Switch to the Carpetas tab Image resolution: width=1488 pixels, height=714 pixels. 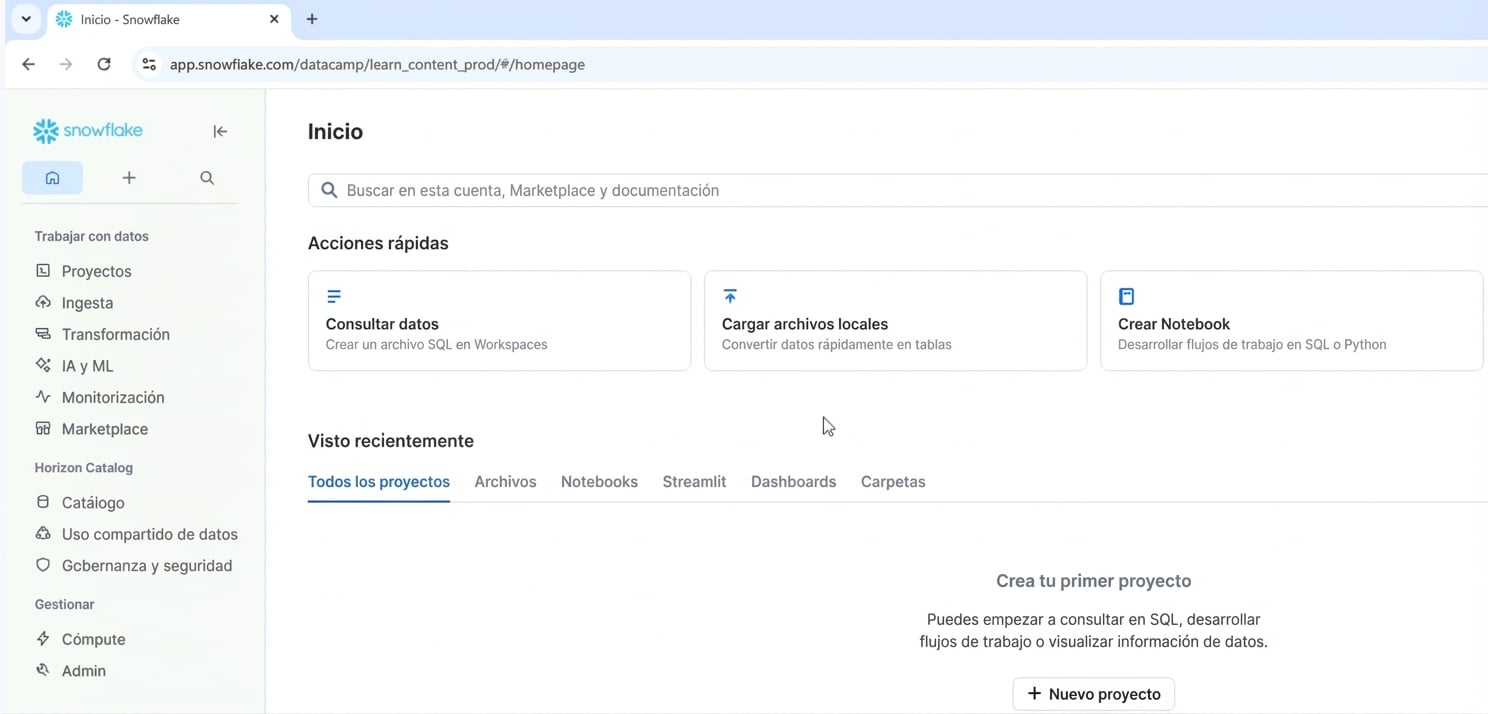point(893,482)
